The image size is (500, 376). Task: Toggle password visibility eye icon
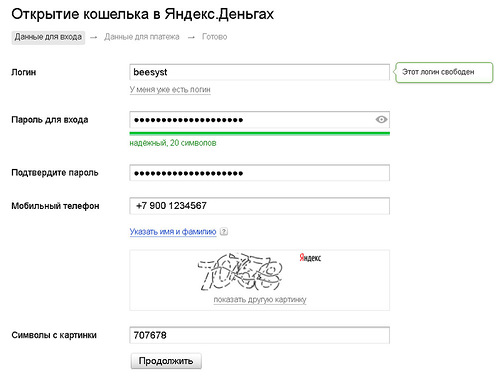[x=381, y=119]
